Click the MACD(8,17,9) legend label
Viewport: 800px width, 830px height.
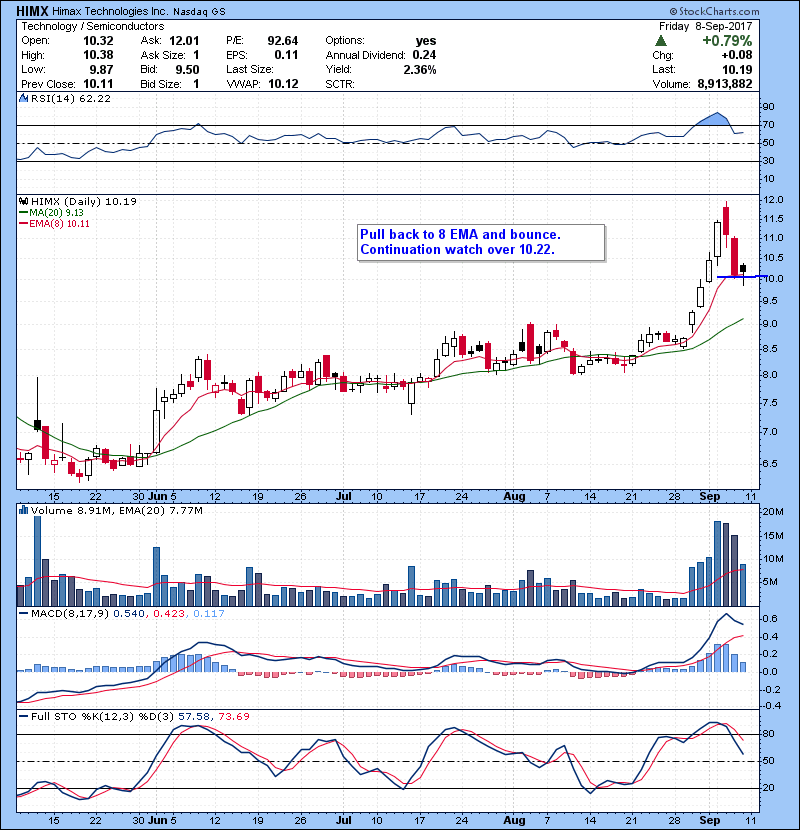pos(70,614)
